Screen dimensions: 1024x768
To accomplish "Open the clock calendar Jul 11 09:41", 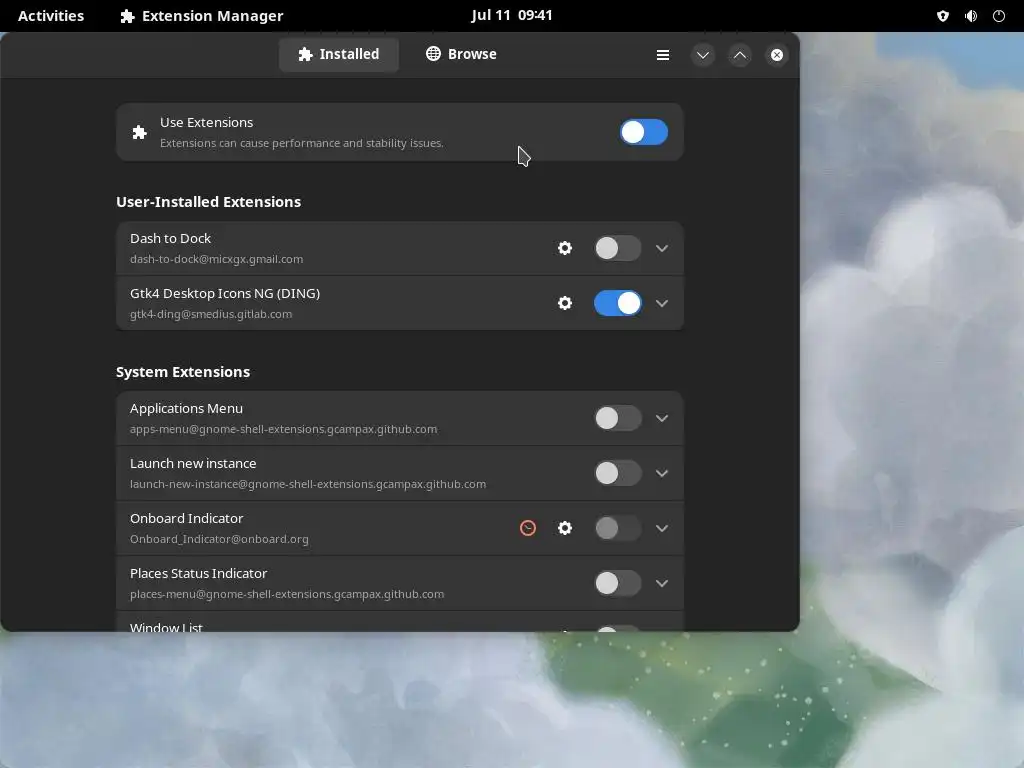I will pyautogui.click(x=511, y=15).
